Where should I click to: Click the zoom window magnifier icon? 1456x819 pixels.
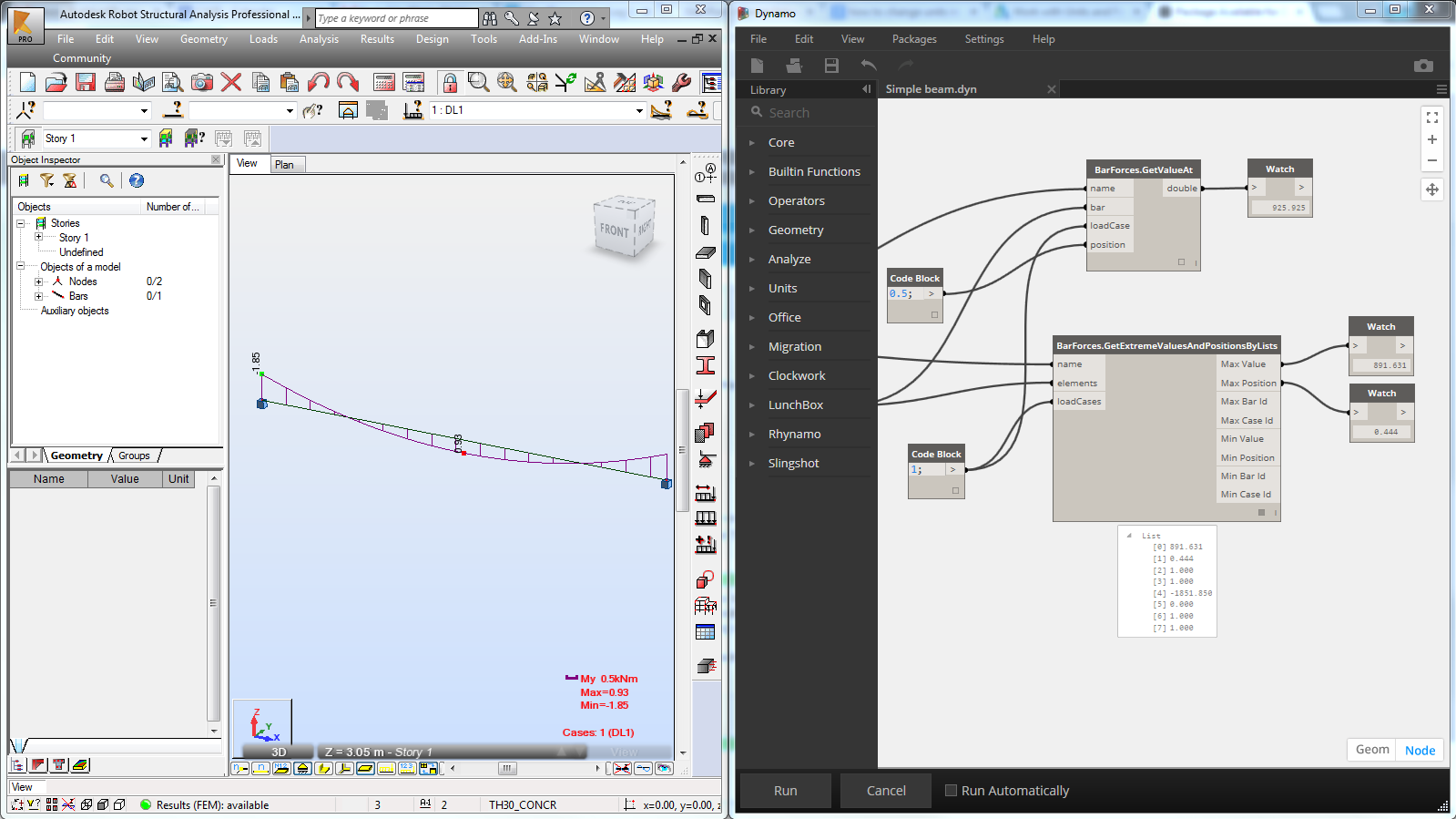(x=478, y=82)
